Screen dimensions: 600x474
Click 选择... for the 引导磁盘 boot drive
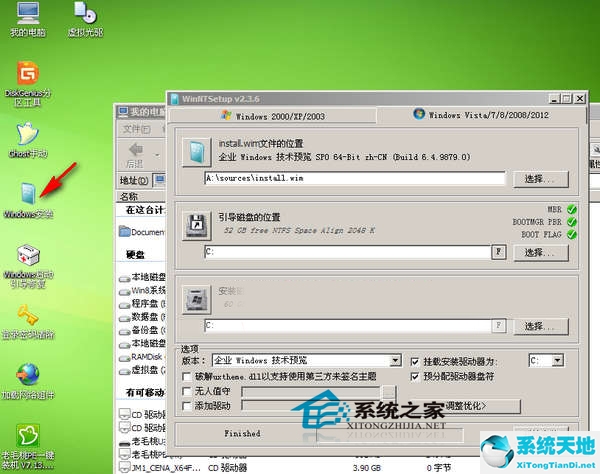pos(540,252)
